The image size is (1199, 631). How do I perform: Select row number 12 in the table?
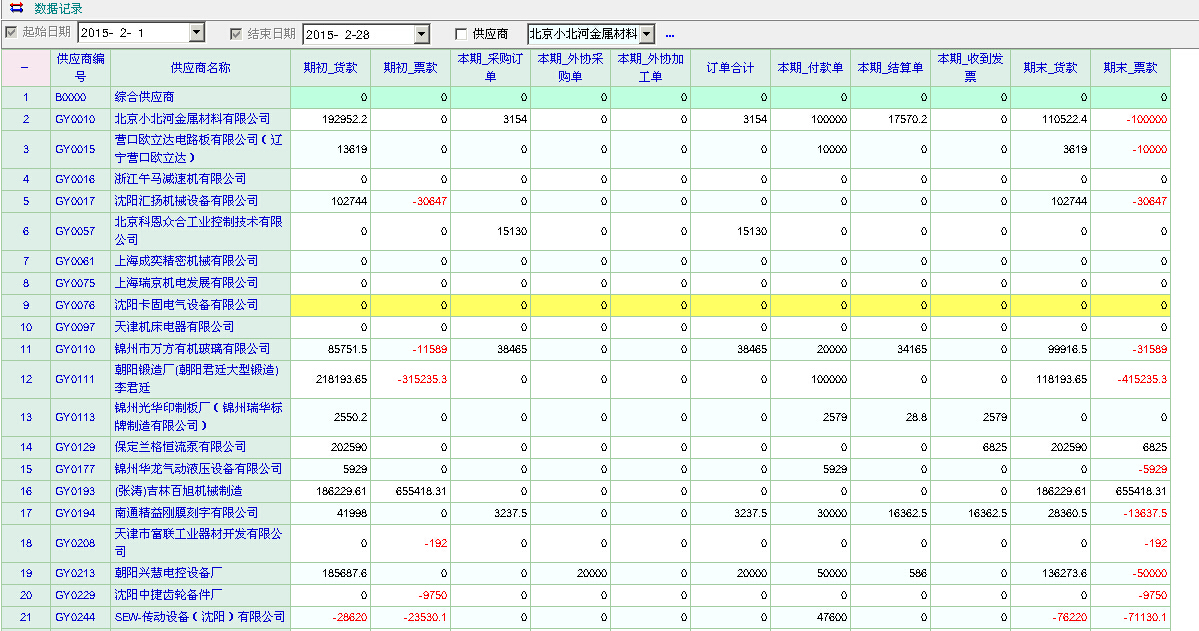(26, 379)
